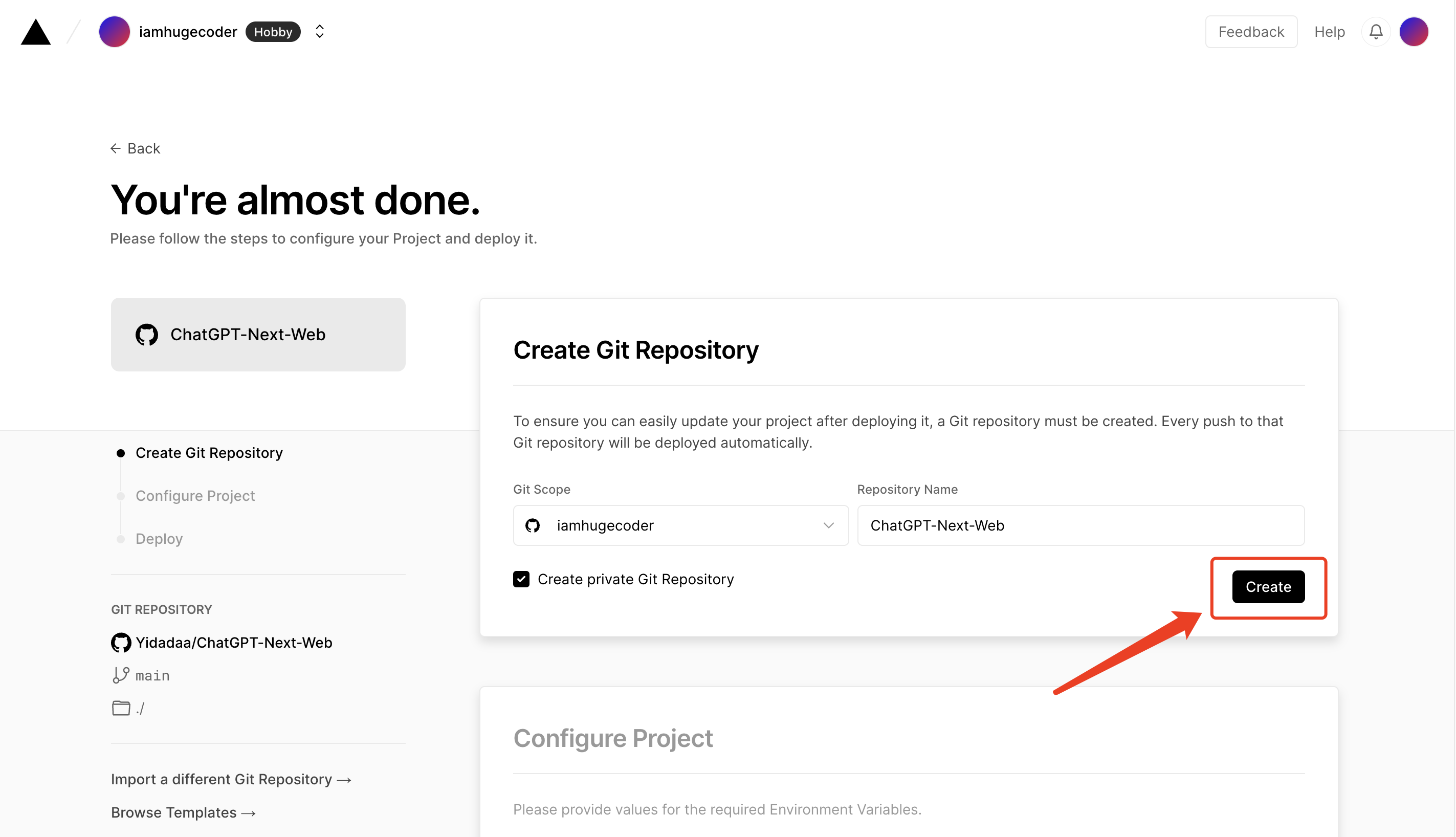The image size is (1456, 837).
Task: Edit the Repository Name field
Action: click(x=1080, y=525)
